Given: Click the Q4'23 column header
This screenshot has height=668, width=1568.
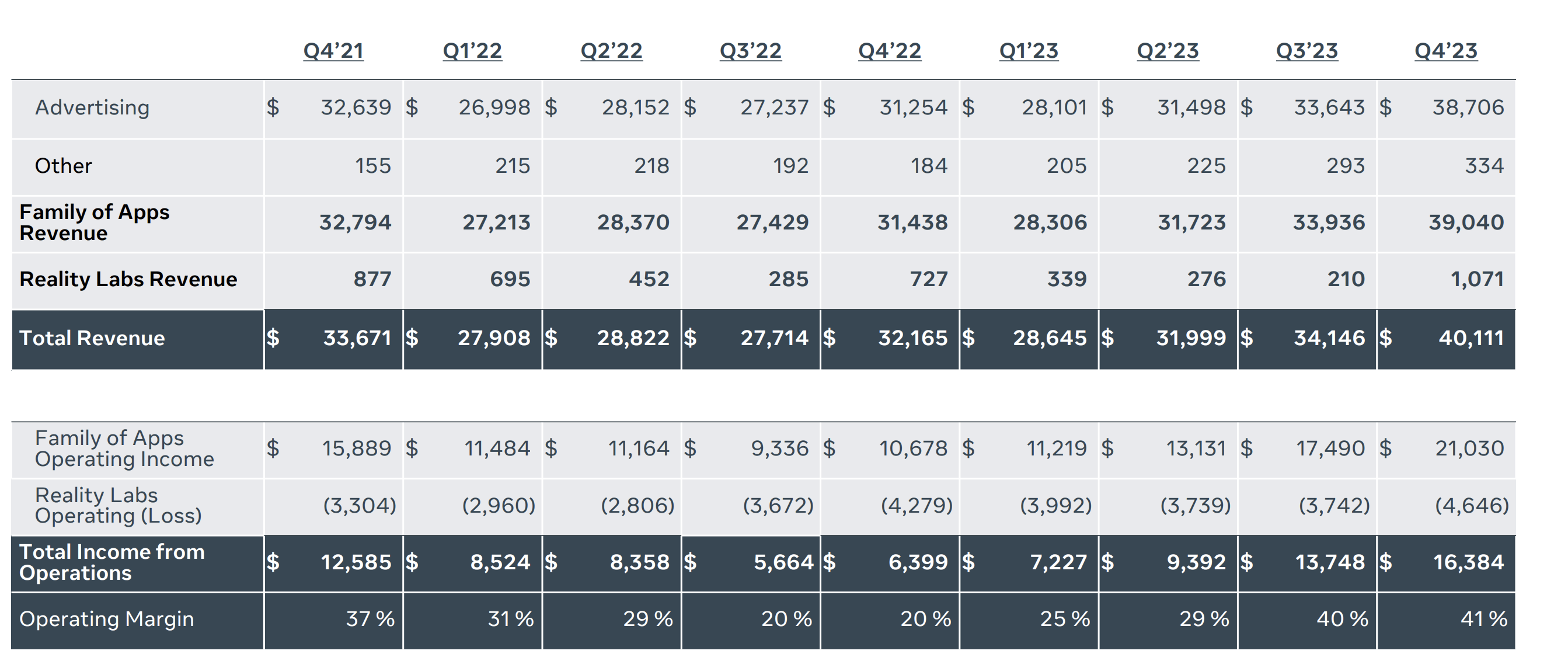Looking at the screenshot, I should pos(1445,51).
